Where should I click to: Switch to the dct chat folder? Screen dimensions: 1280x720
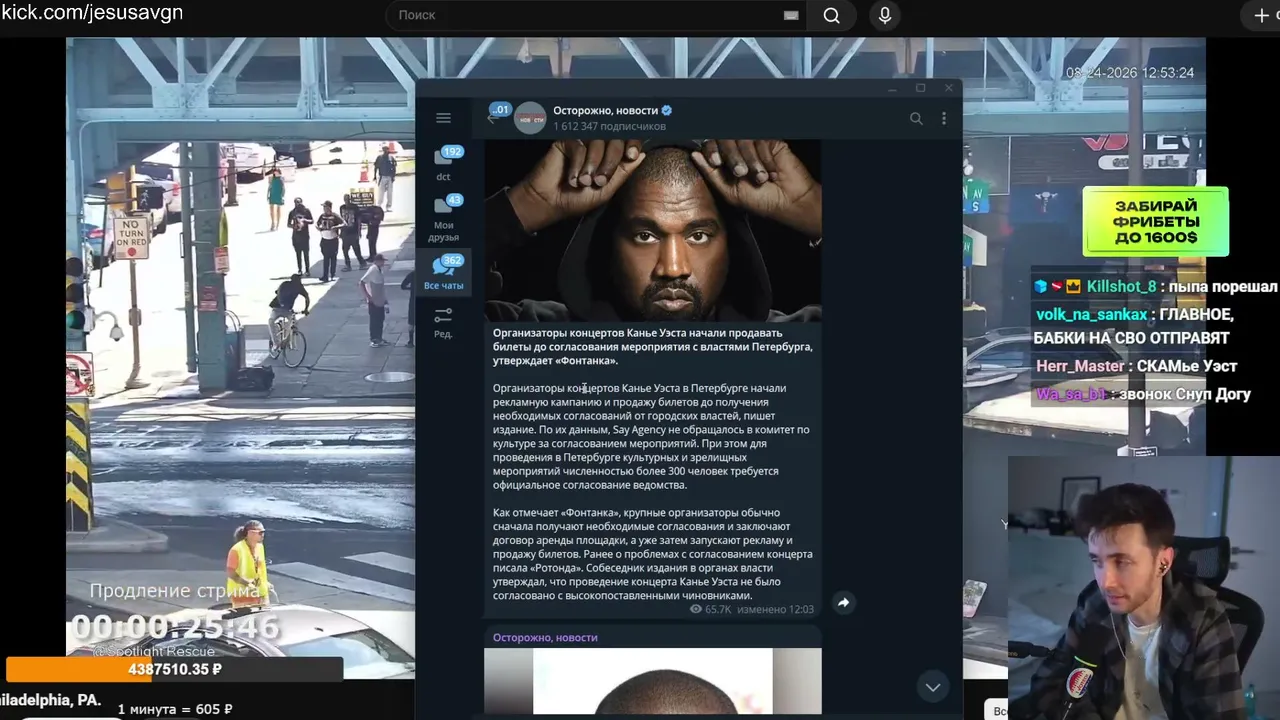[443, 164]
